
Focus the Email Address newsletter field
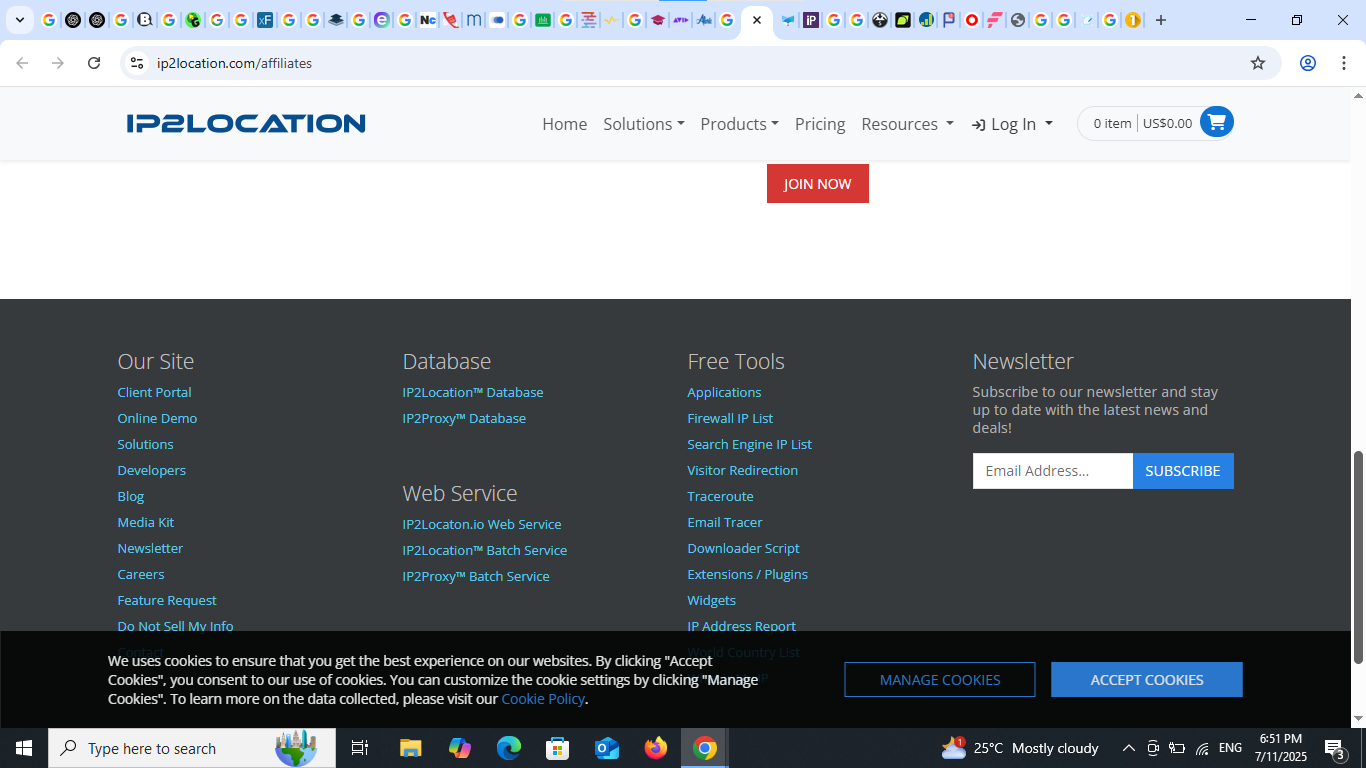coord(1053,471)
